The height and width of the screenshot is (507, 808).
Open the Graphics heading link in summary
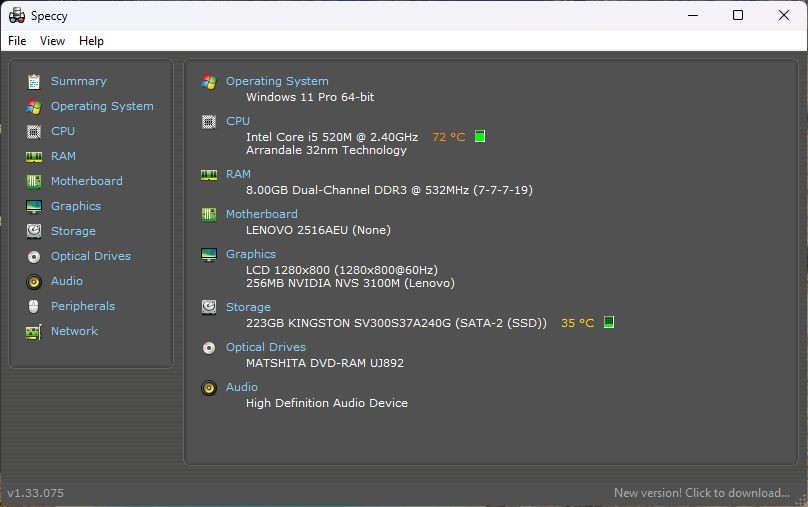251,254
